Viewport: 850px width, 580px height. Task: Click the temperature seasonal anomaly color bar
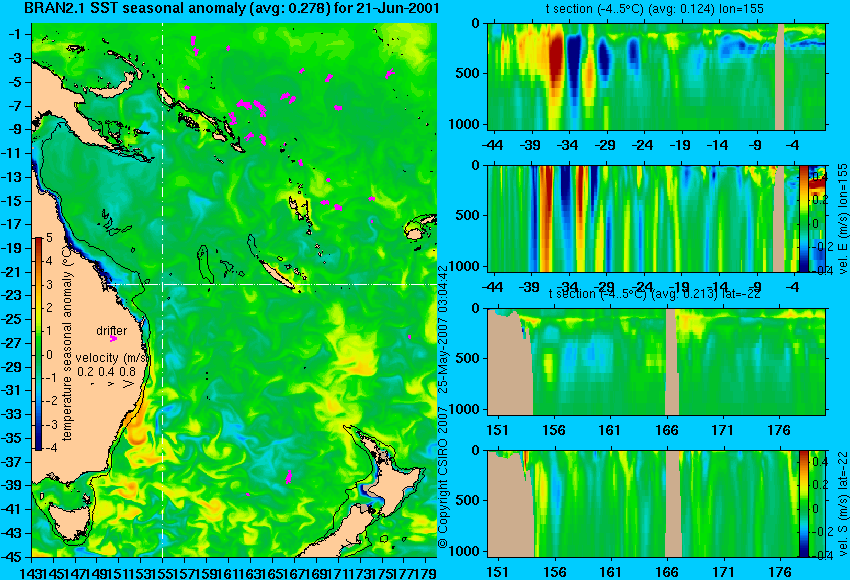click(39, 344)
